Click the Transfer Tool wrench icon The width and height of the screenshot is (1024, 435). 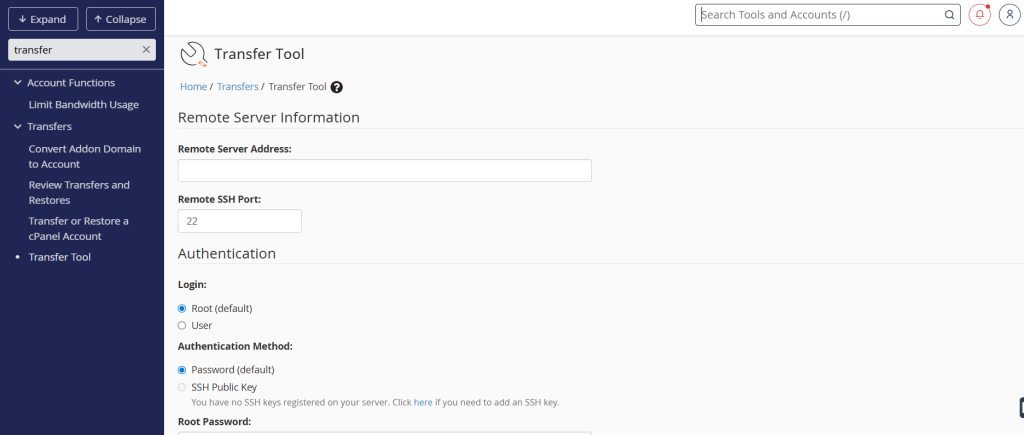click(193, 54)
